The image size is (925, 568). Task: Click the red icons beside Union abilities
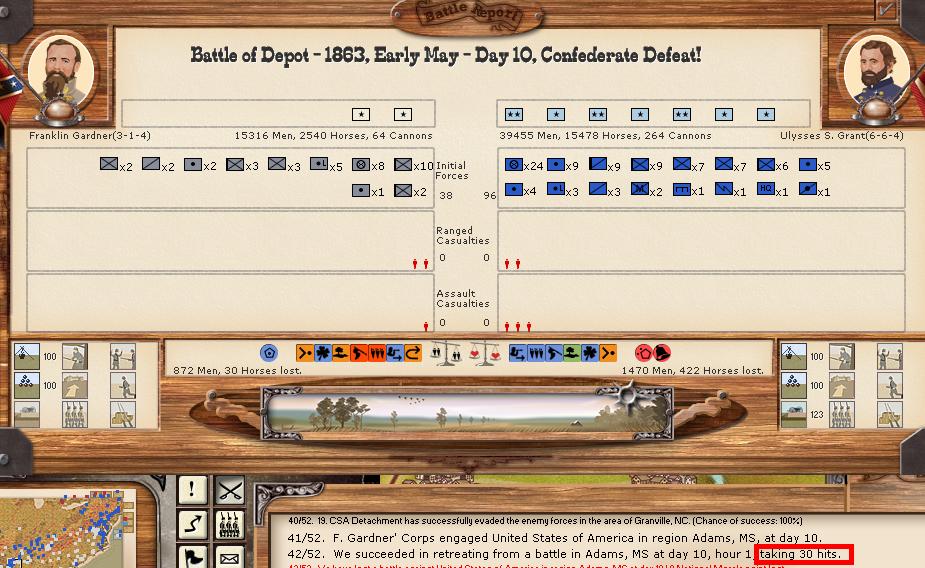(652, 353)
